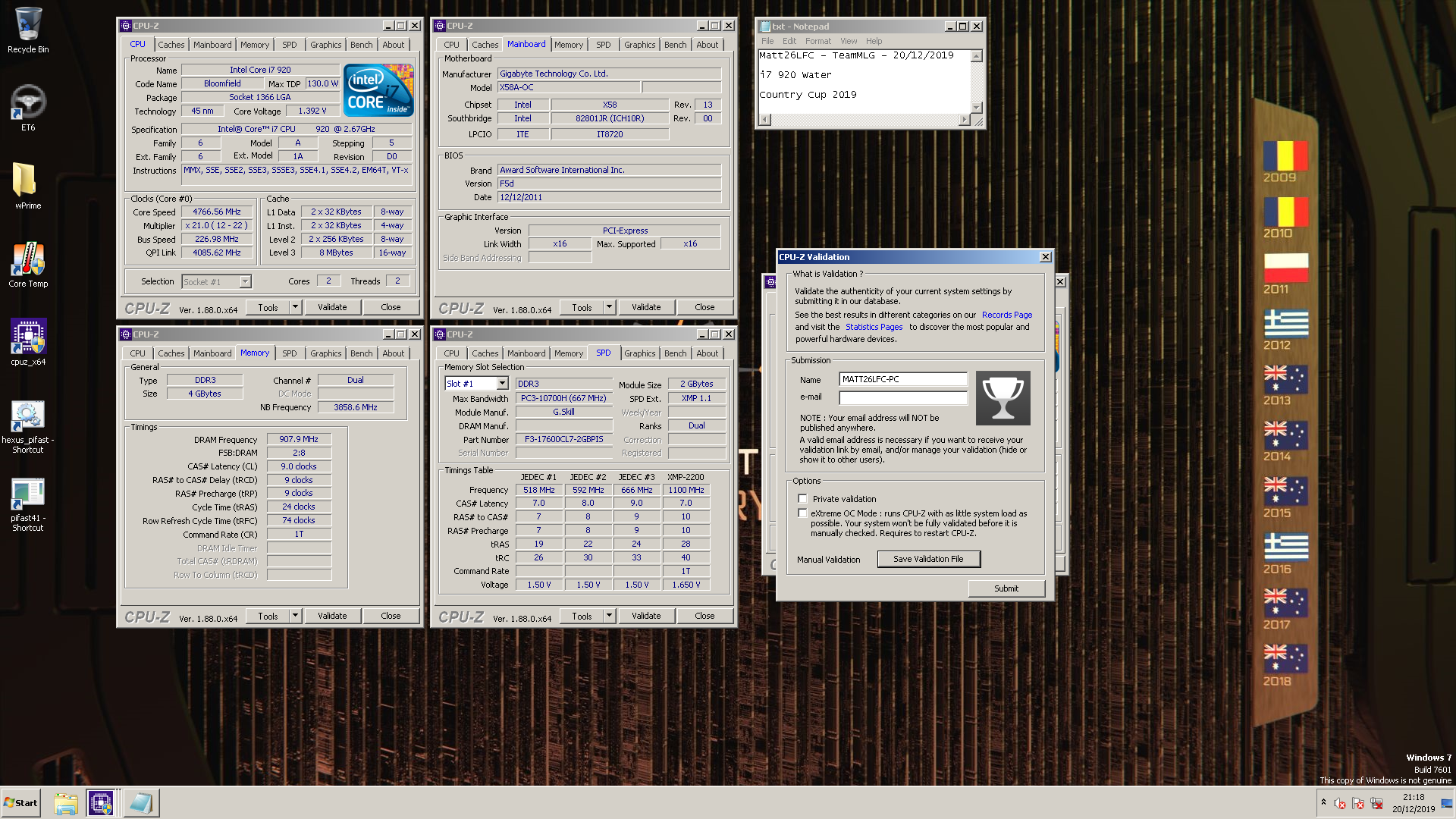
Task: Open the Slot #1 memory slot dropdown
Action: 502,384
